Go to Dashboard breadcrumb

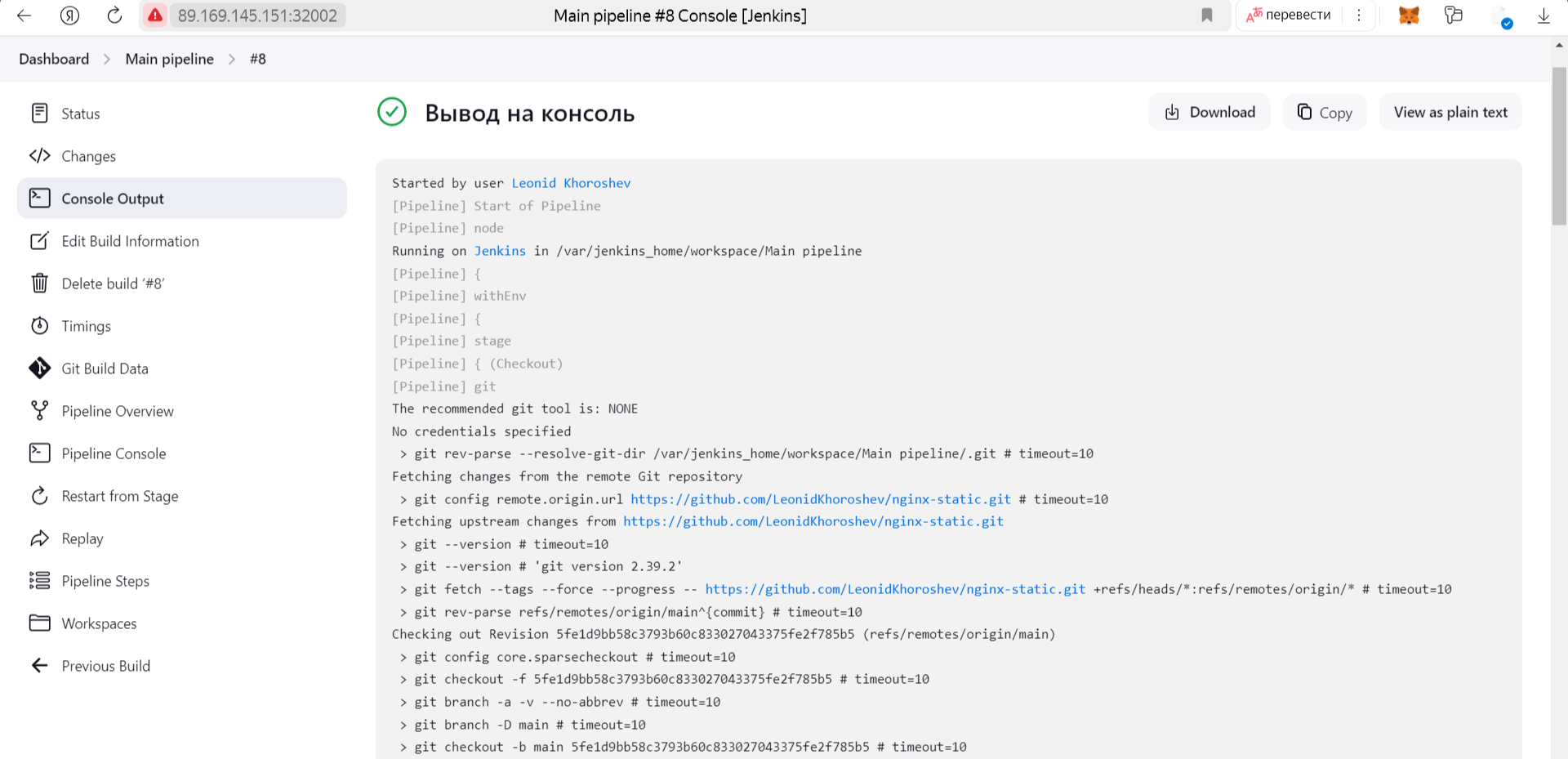pos(54,59)
